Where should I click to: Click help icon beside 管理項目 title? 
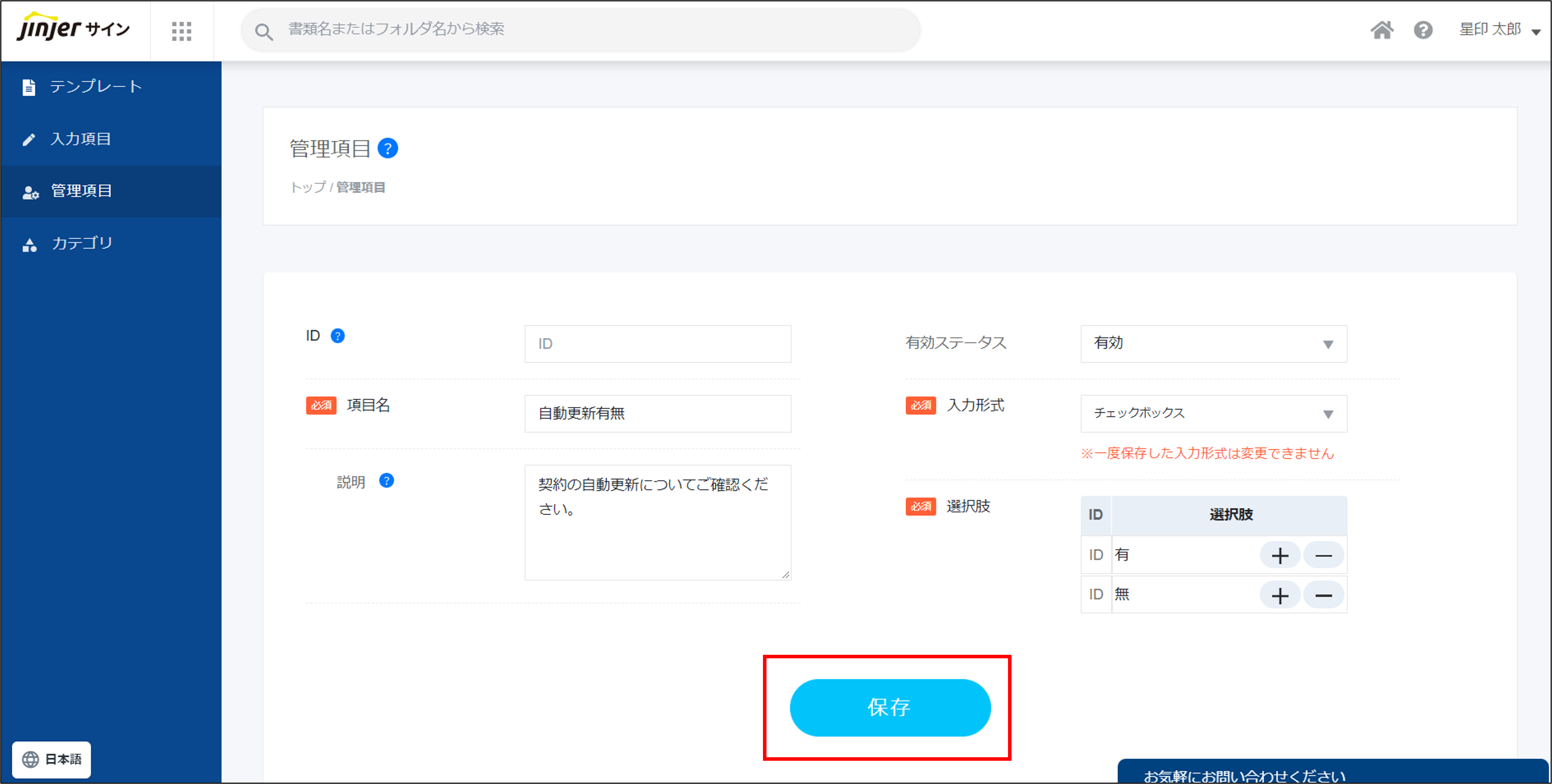pyautogui.click(x=387, y=148)
